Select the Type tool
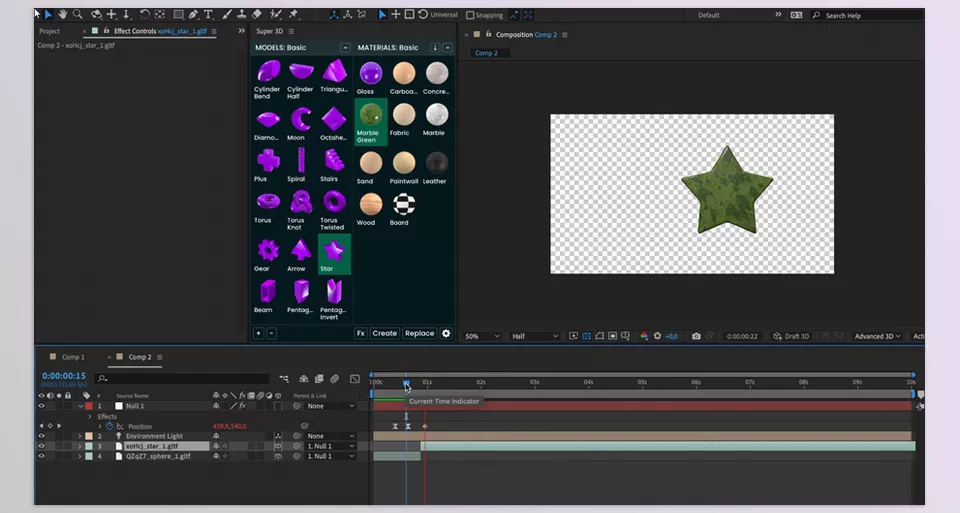This screenshot has height=513, width=960. (208, 14)
